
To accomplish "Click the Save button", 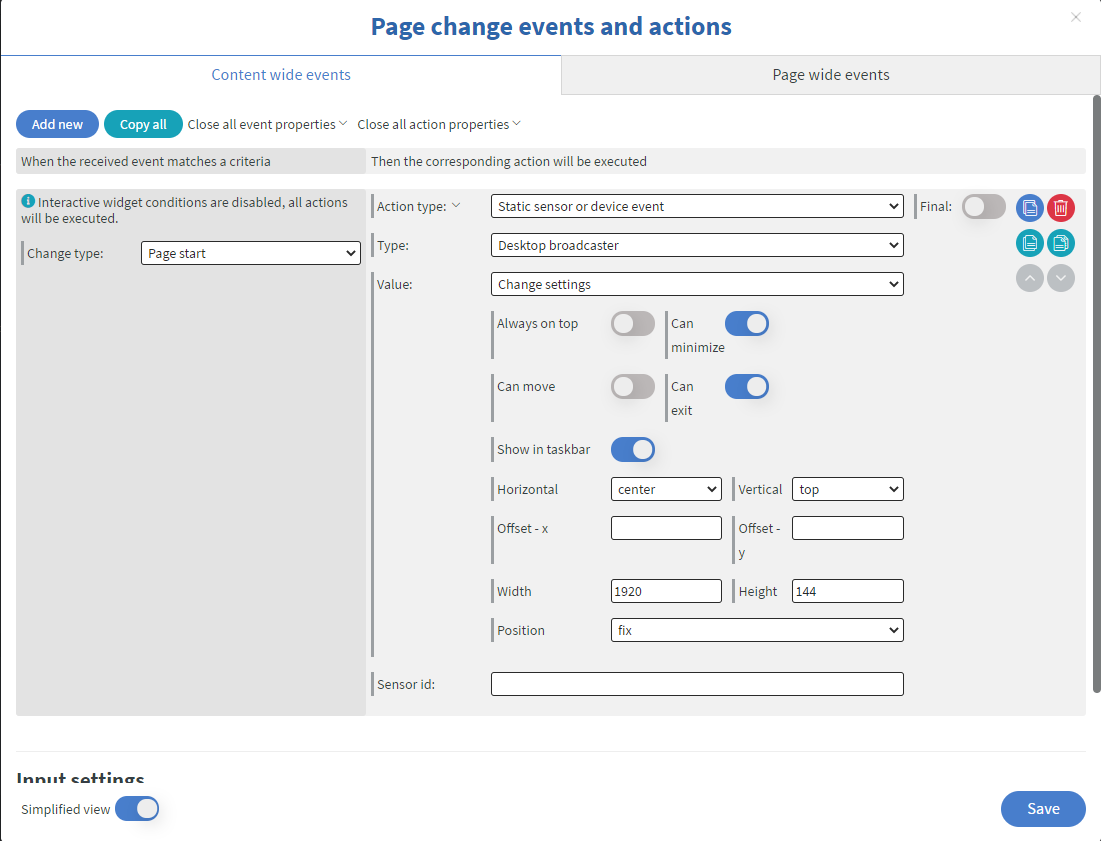I will pyautogui.click(x=1043, y=809).
